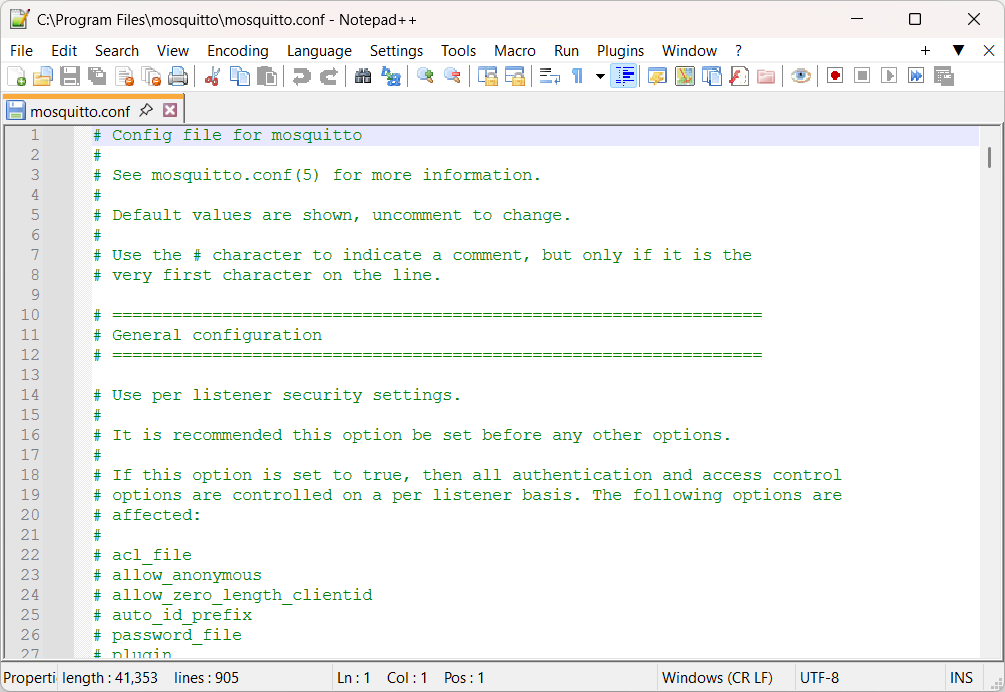Stop macro recording square button

(862, 76)
